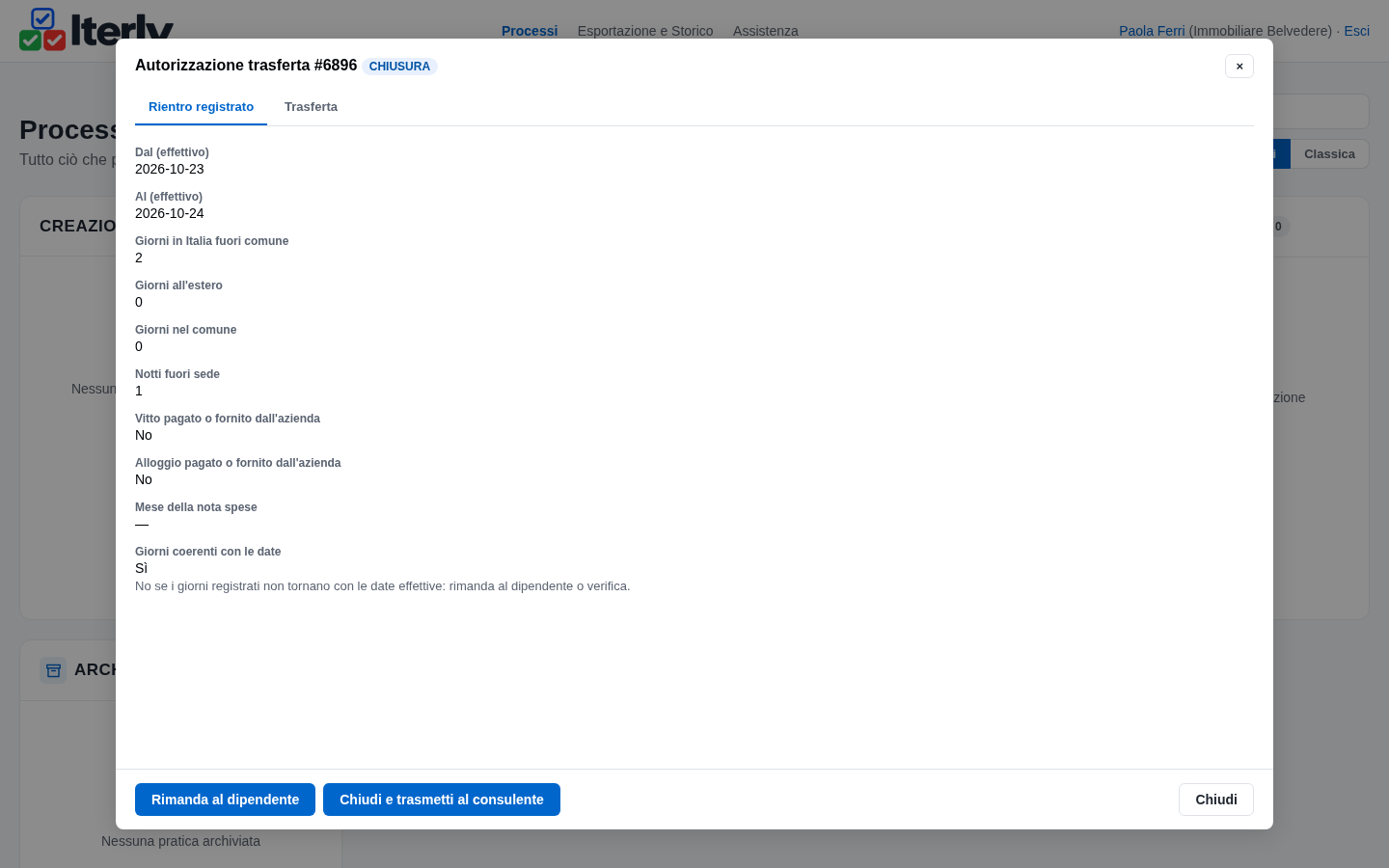
Task: Select the Al (effettivo) date 2026-10-24
Action: (170, 213)
